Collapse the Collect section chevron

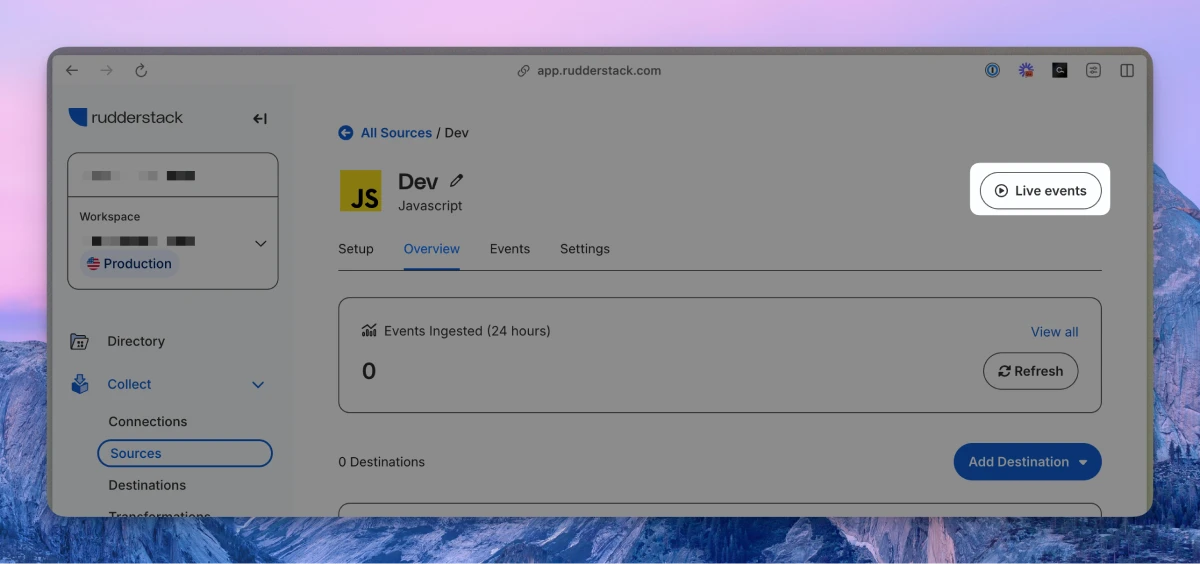258,385
